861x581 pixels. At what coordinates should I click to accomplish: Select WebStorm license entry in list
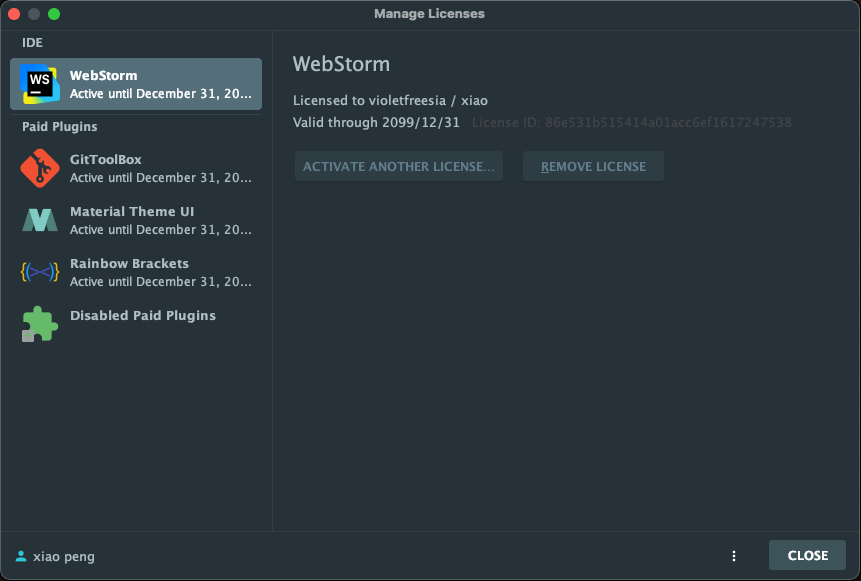click(x=136, y=84)
